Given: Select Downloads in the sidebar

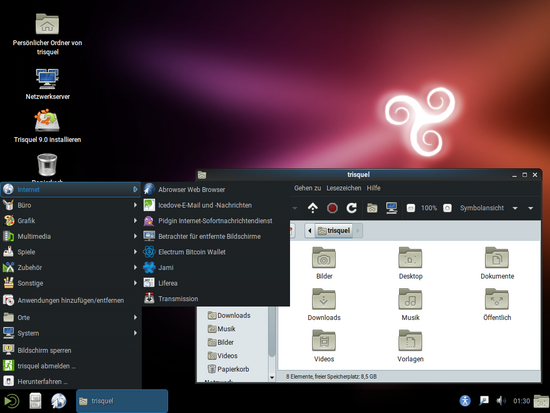Looking at the screenshot, I should coord(229,315).
